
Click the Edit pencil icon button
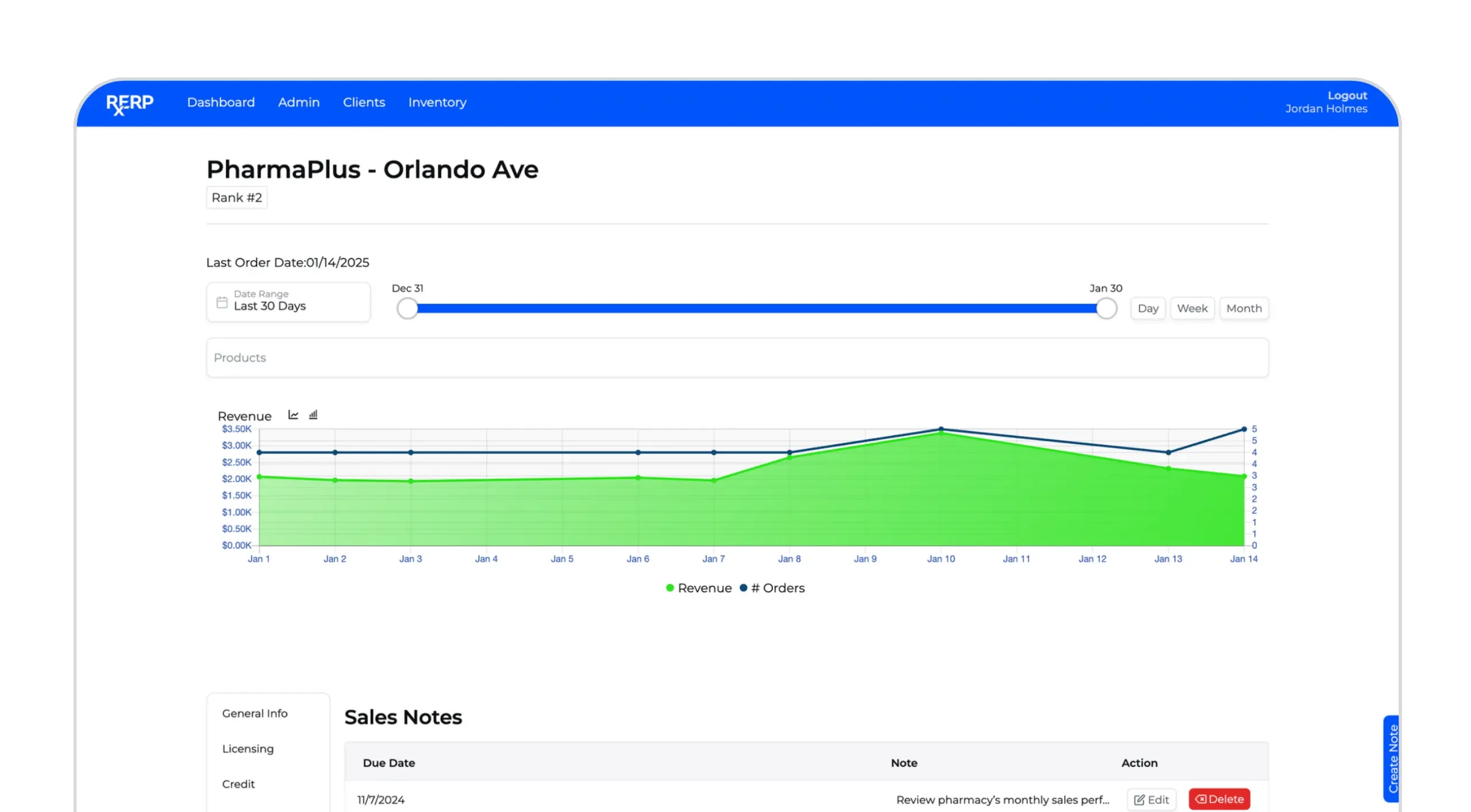tap(1152, 799)
